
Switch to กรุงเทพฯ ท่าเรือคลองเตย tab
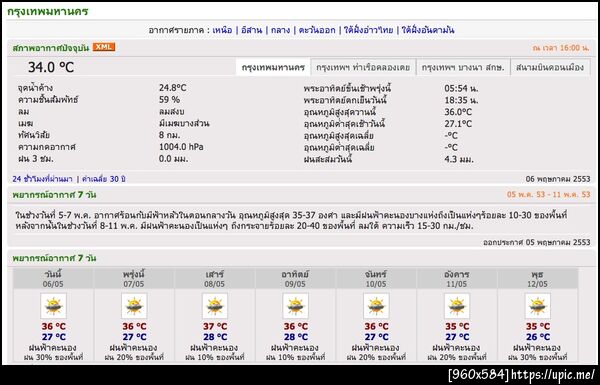point(363,67)
